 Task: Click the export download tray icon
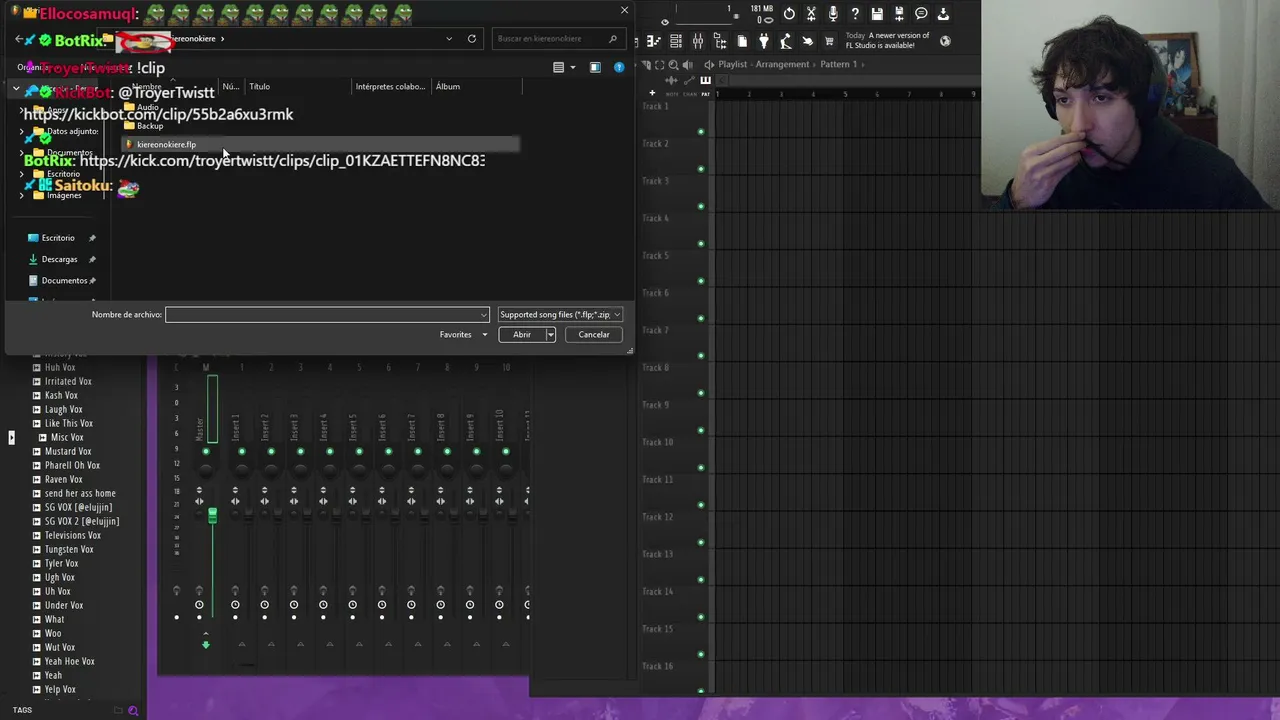point(943,14)
